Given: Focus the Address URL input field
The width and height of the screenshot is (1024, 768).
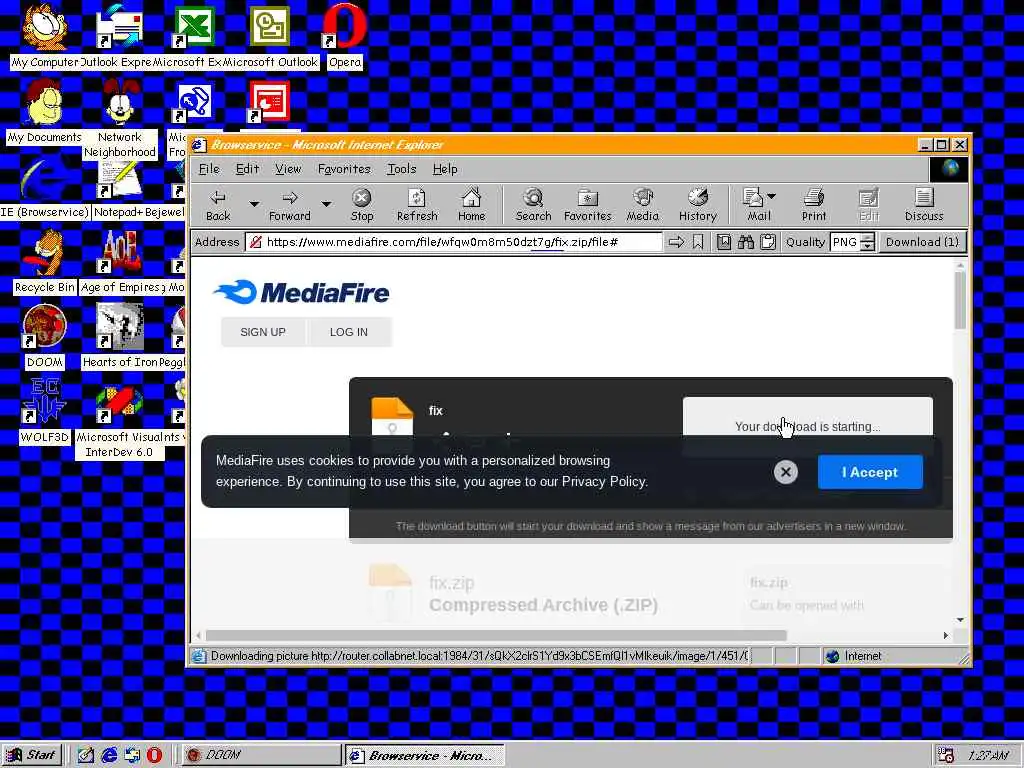Looking at the screenshot, I should [x=453, y=242].
